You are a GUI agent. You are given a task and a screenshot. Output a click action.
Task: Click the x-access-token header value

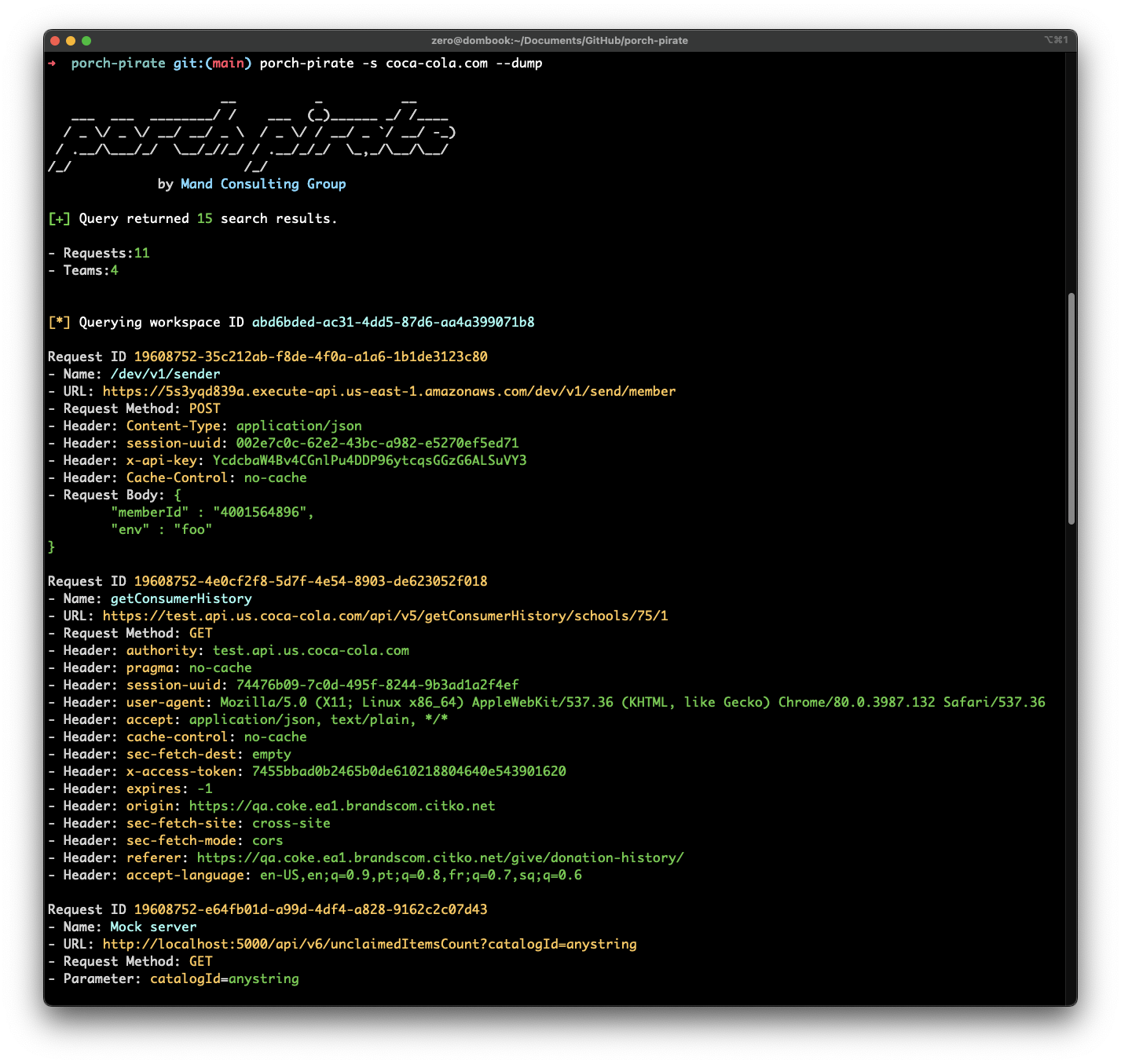click(x=408, y=771)
